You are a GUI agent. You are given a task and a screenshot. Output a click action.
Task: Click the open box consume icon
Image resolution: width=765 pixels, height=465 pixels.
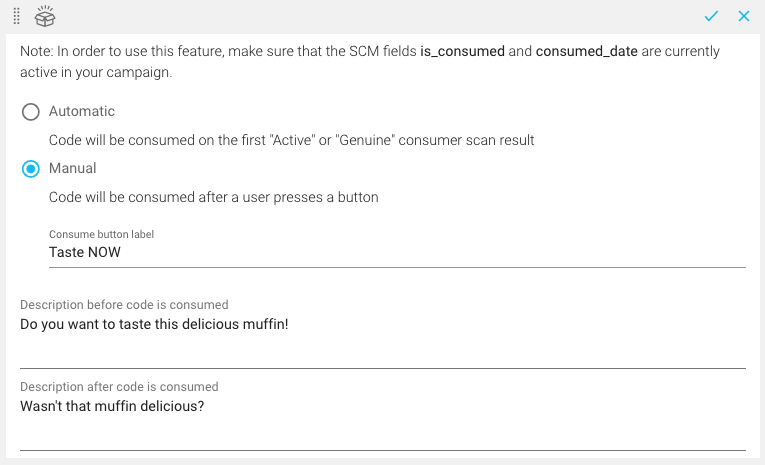(45, 16)
